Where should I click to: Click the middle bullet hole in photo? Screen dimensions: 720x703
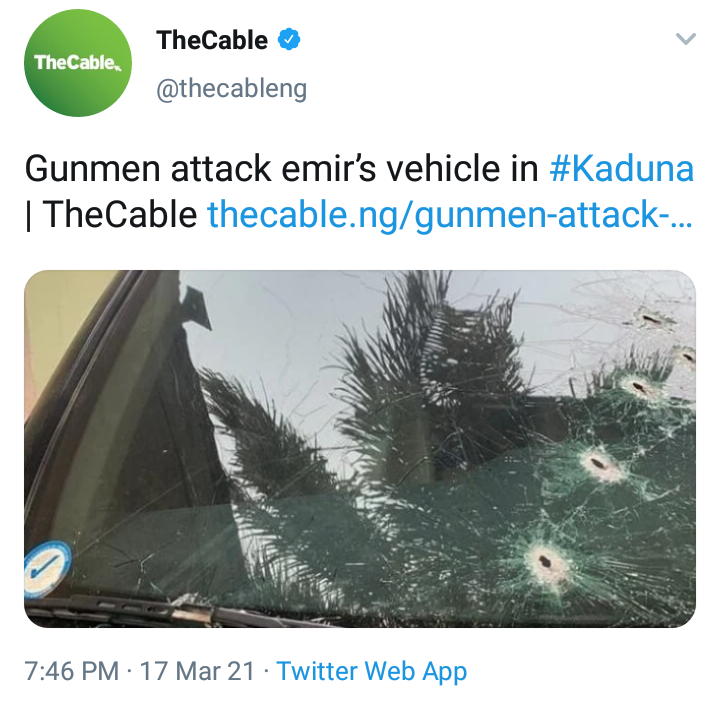(598, 464)
